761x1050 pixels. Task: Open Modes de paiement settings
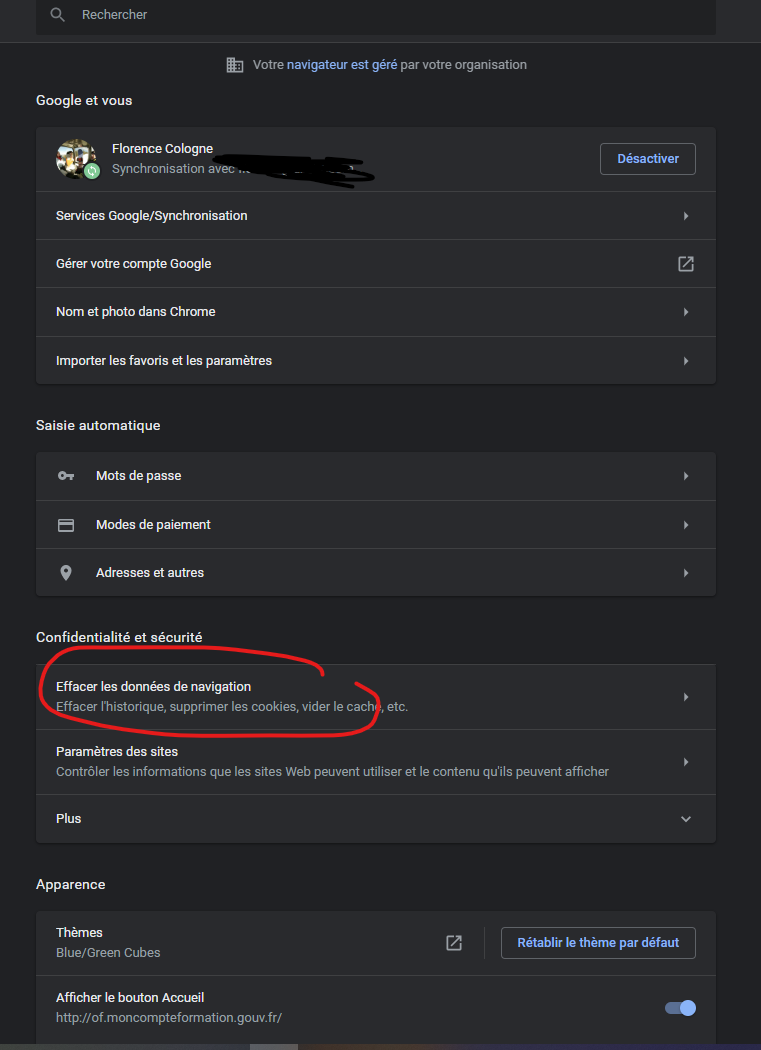point(376,524)
